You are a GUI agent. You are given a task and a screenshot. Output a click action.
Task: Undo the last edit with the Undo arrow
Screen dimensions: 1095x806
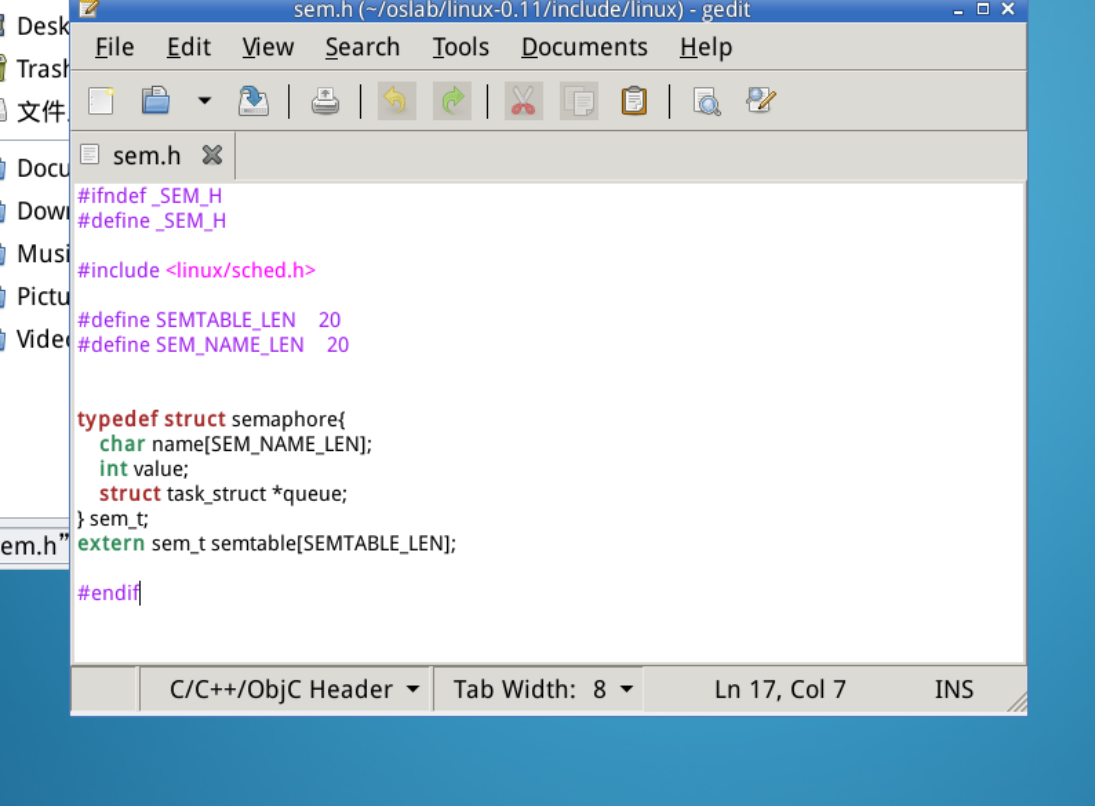(397, 101)
